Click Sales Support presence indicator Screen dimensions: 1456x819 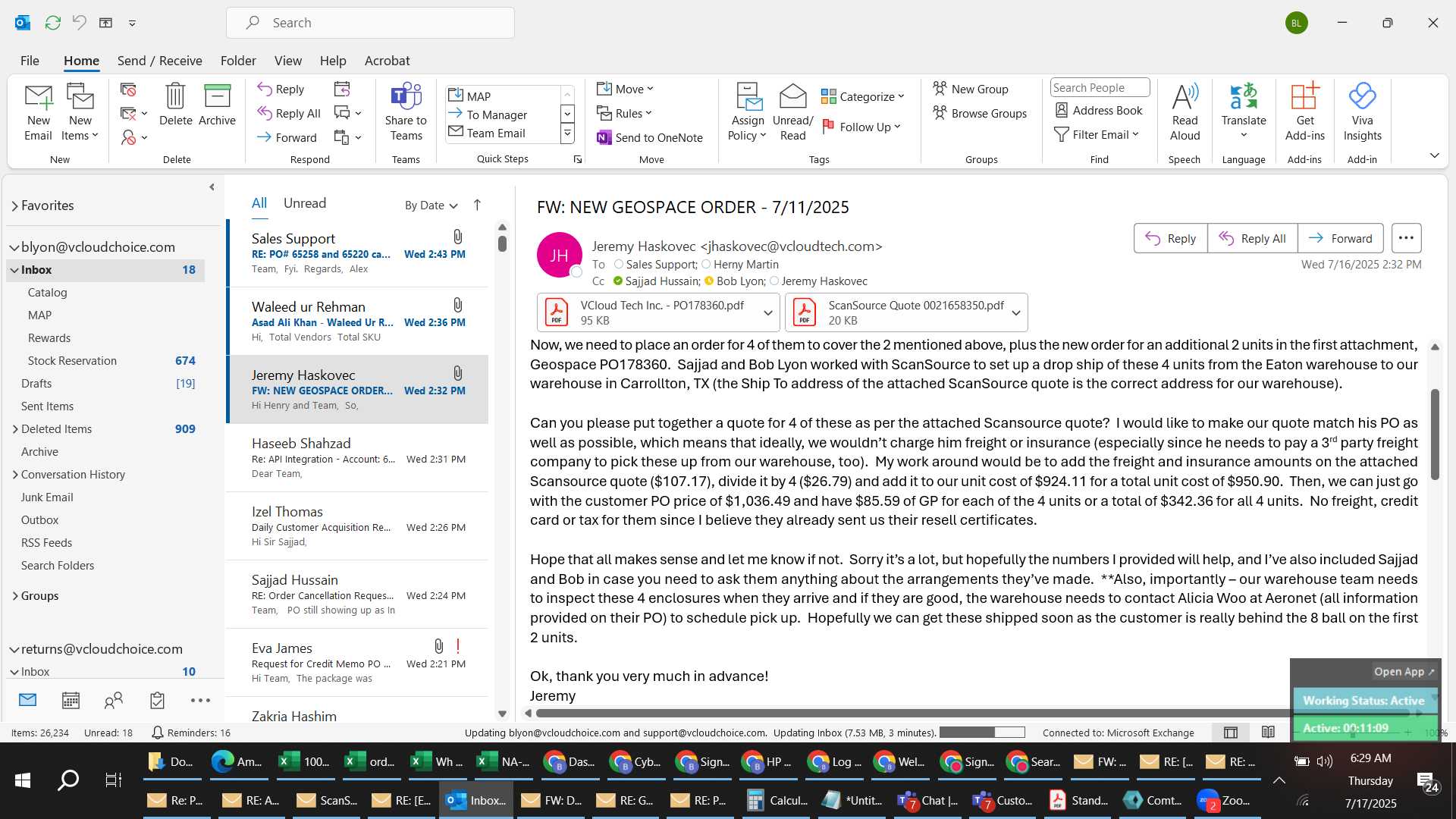click(619, 264)
